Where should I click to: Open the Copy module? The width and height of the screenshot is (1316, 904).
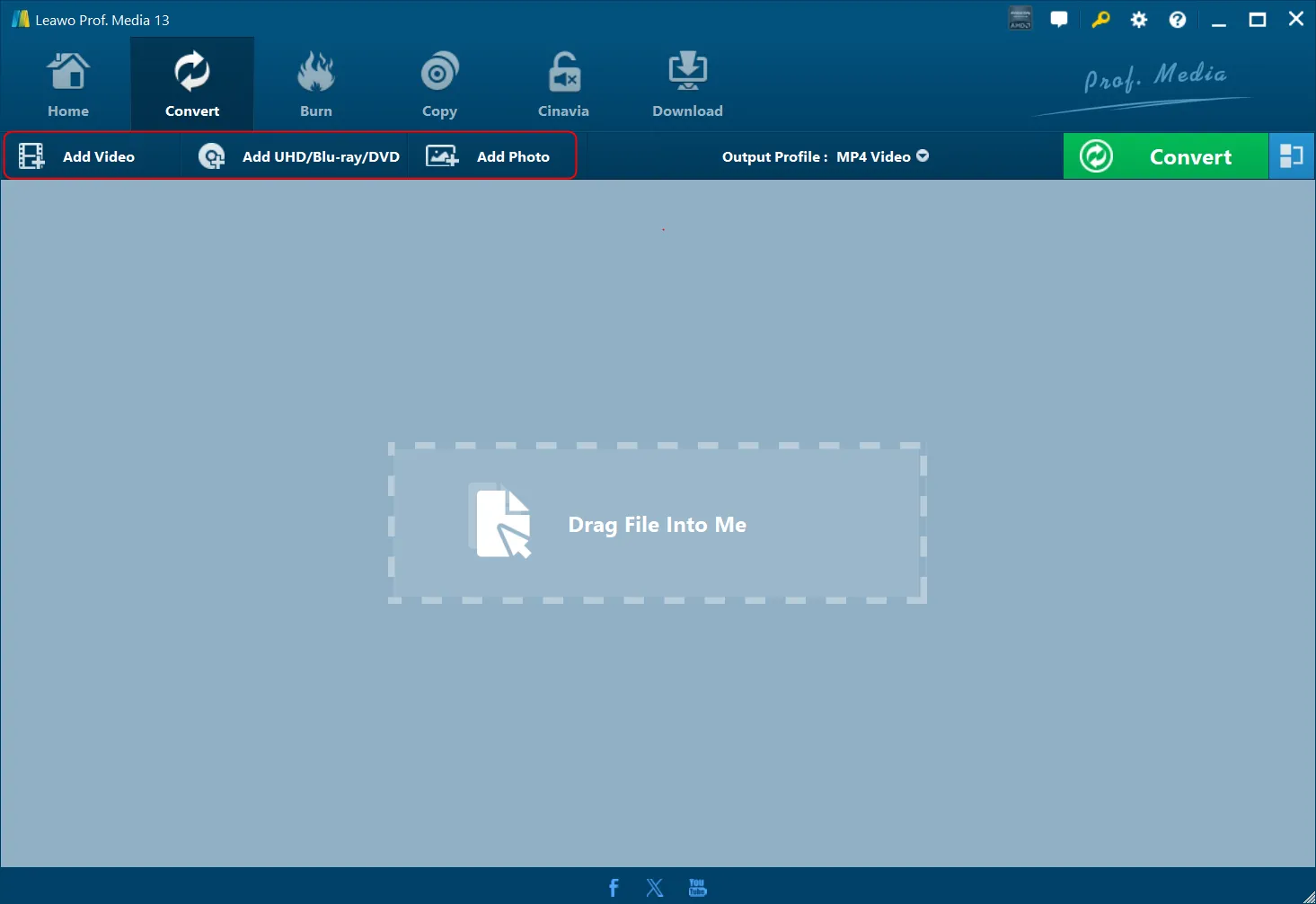(439, 85)
